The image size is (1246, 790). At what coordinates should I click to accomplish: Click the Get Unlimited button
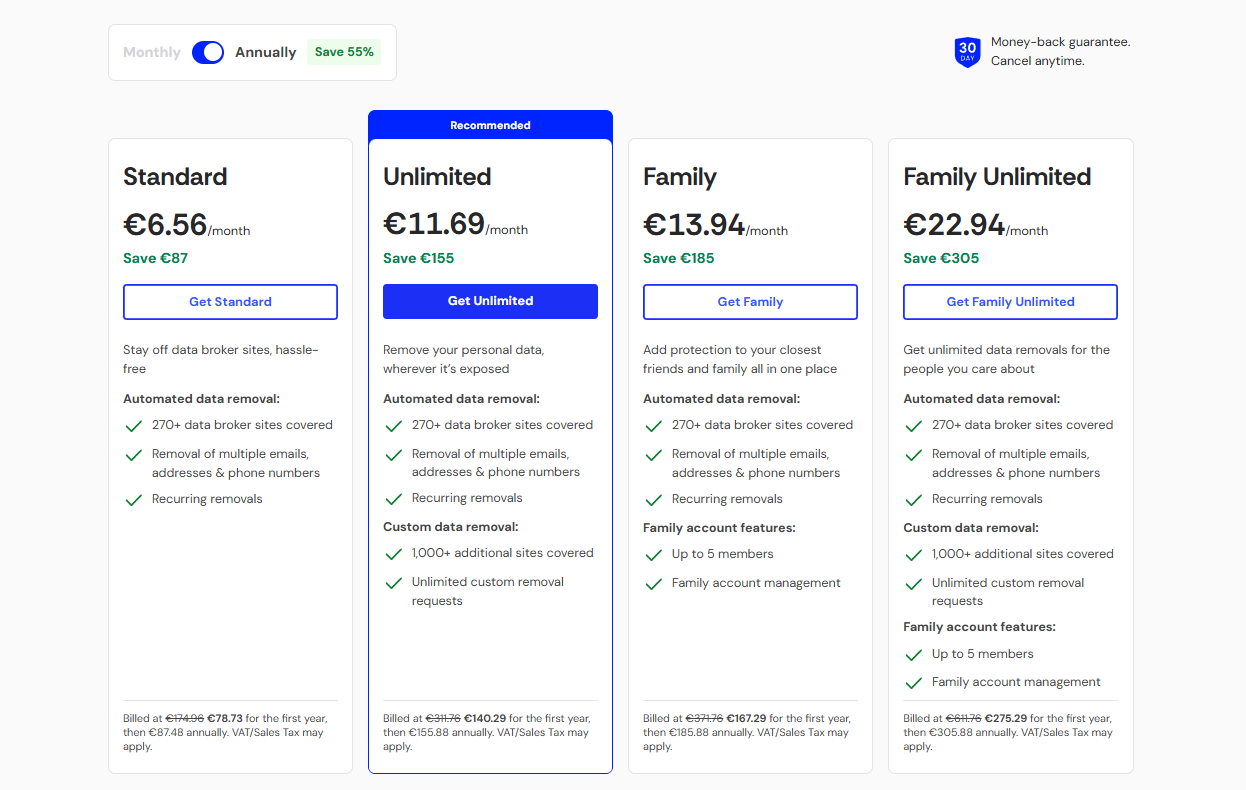[x=490, y=301]
